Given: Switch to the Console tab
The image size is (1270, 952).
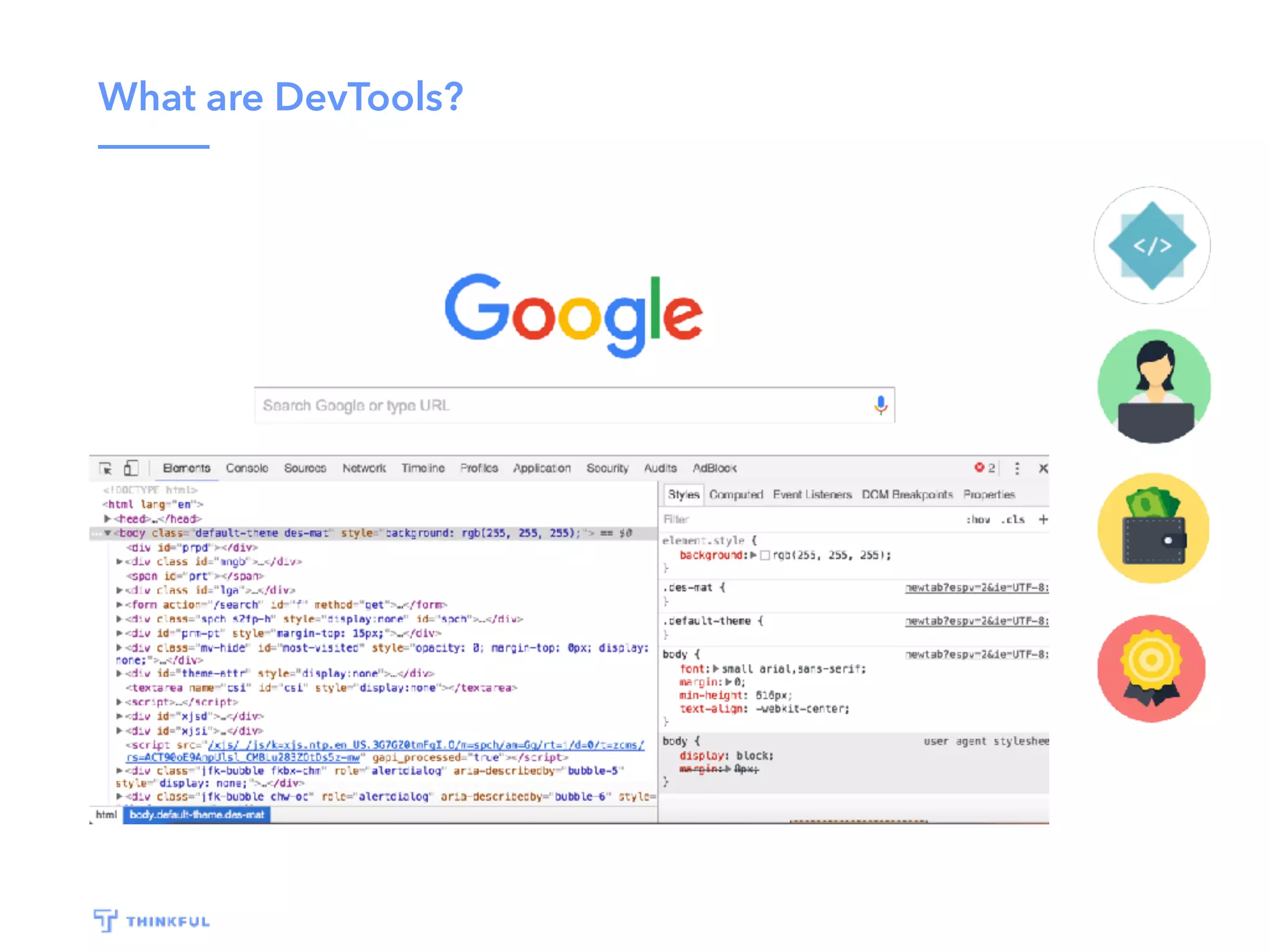Looking at the screenshot, I should (x=247, y=469).
